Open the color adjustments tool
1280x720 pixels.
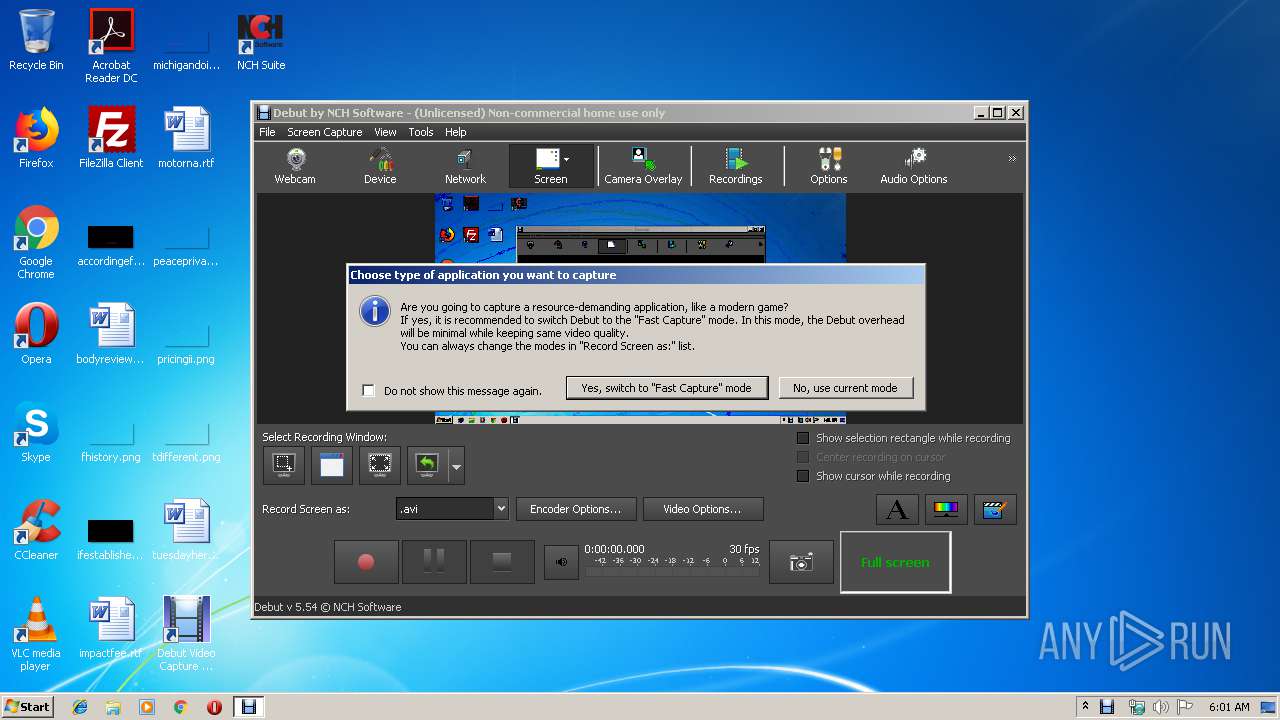point(946,509)
